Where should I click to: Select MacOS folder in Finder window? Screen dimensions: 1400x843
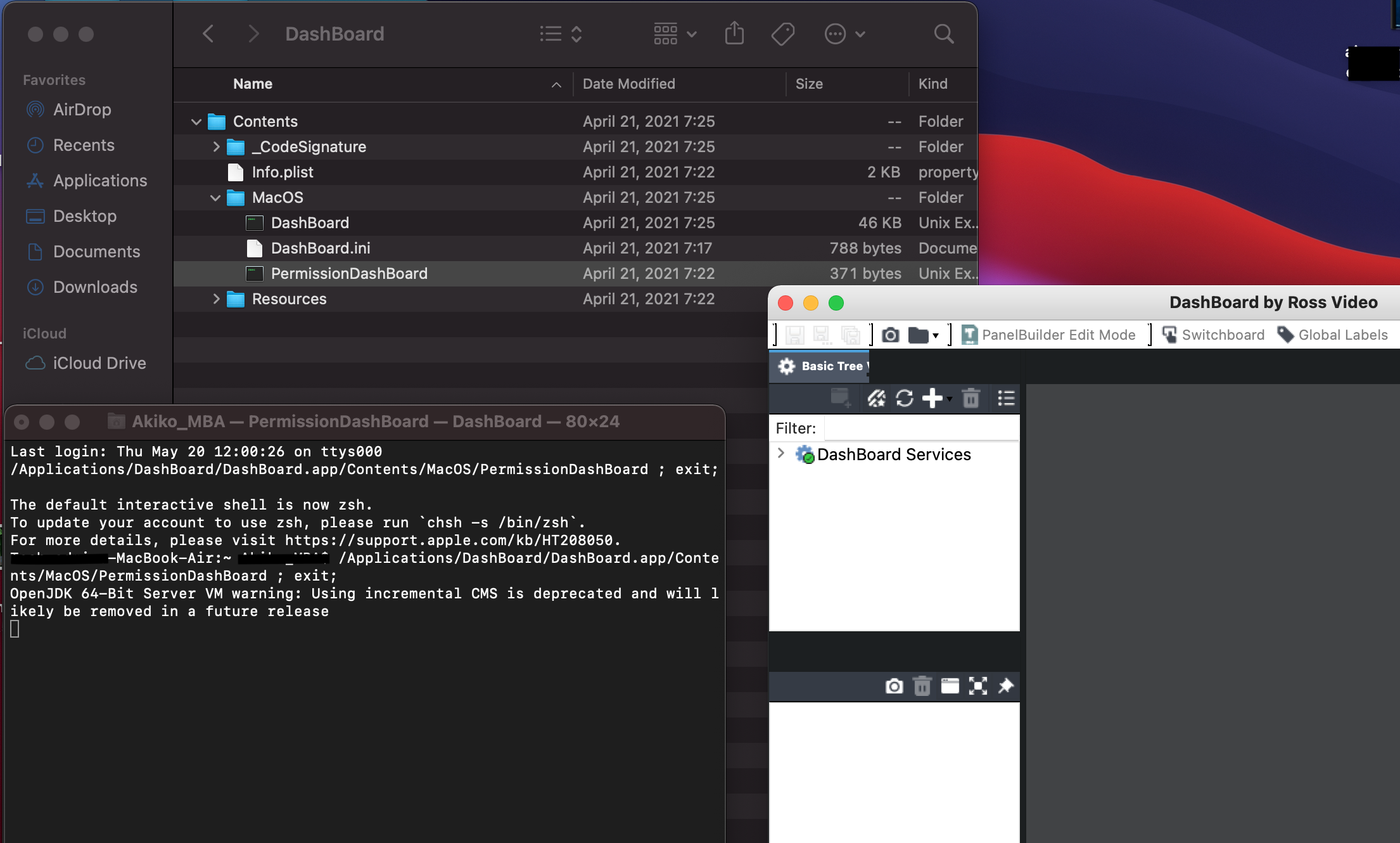click(x=278, y=197)
